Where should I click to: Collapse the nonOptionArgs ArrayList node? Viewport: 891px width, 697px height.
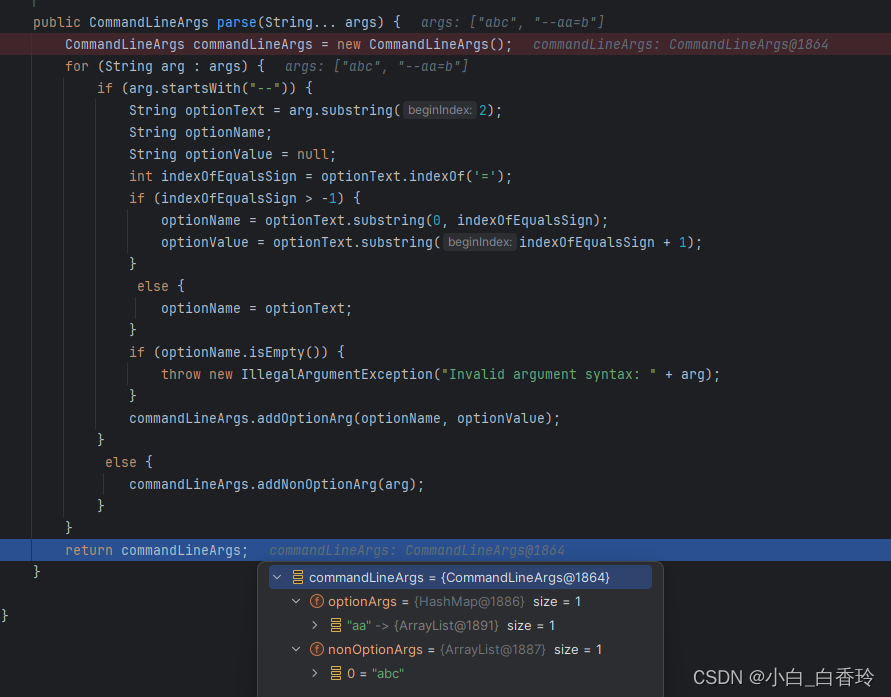[296, 650]
